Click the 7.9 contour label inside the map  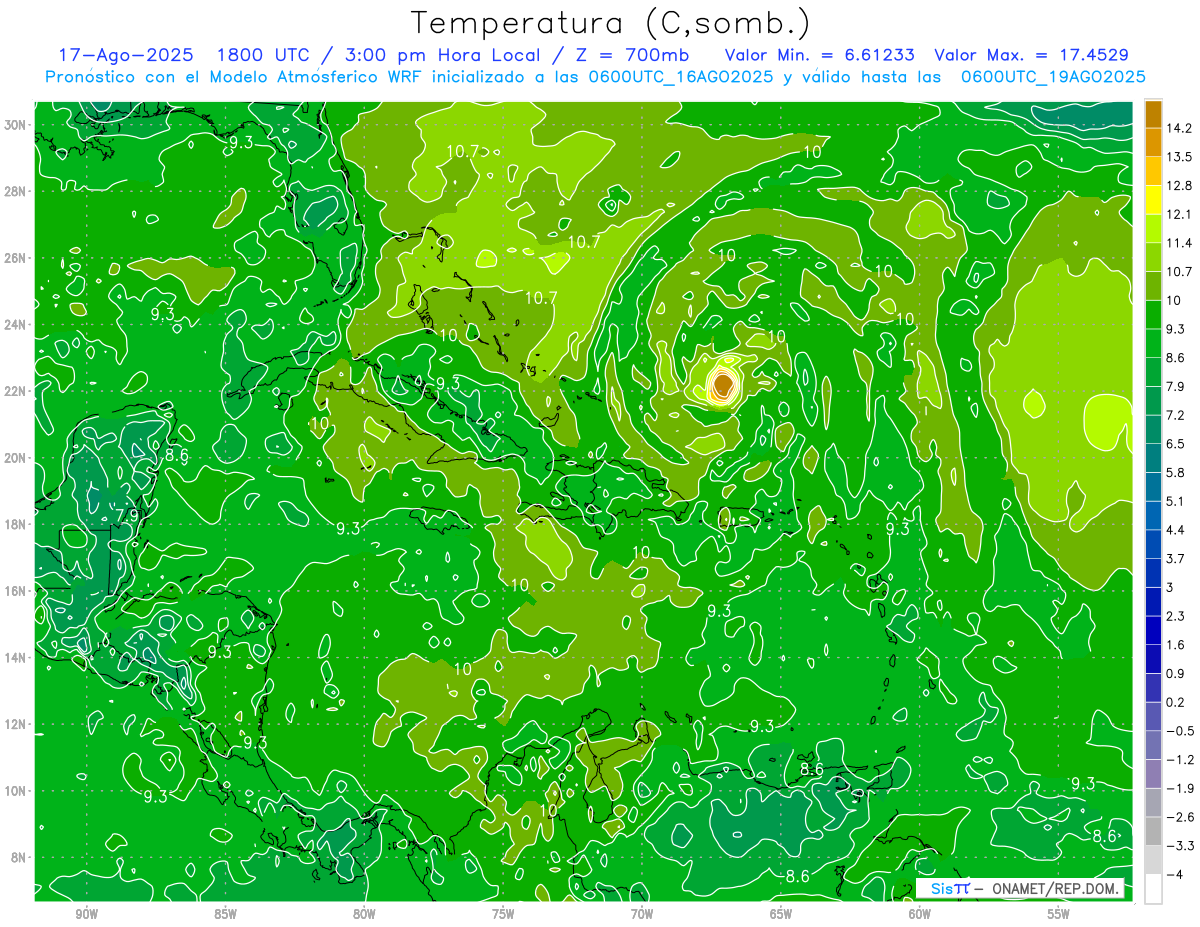point(128,515)
